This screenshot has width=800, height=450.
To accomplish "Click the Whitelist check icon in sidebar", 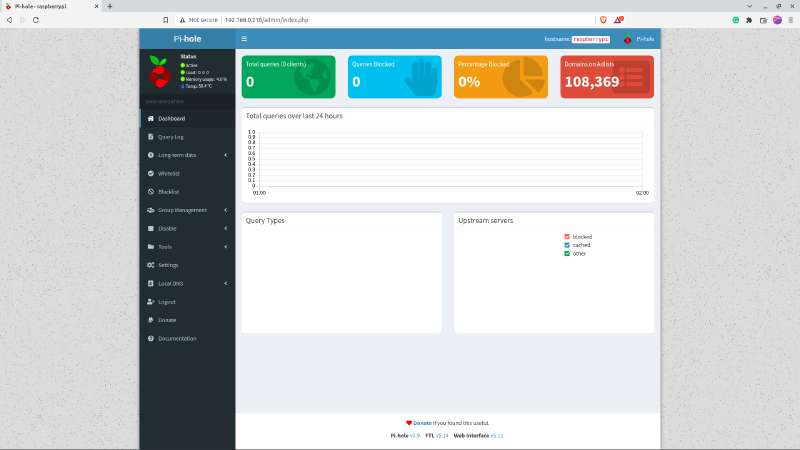I will tap(150, 173).
